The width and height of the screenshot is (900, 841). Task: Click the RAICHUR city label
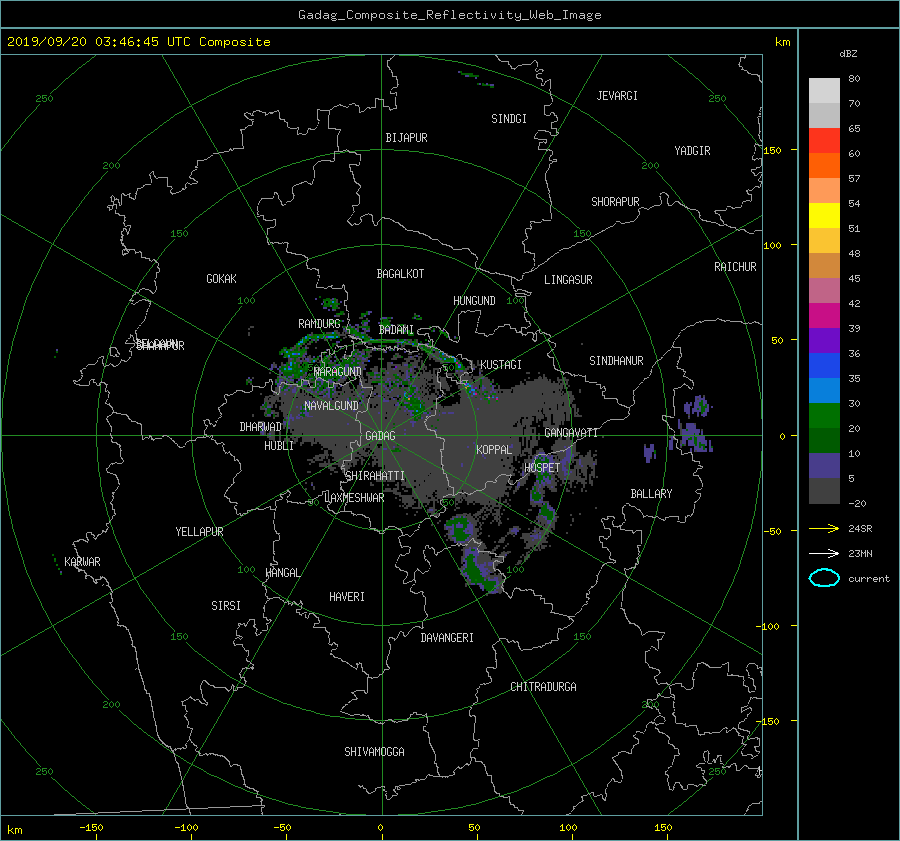coord(735,267)
